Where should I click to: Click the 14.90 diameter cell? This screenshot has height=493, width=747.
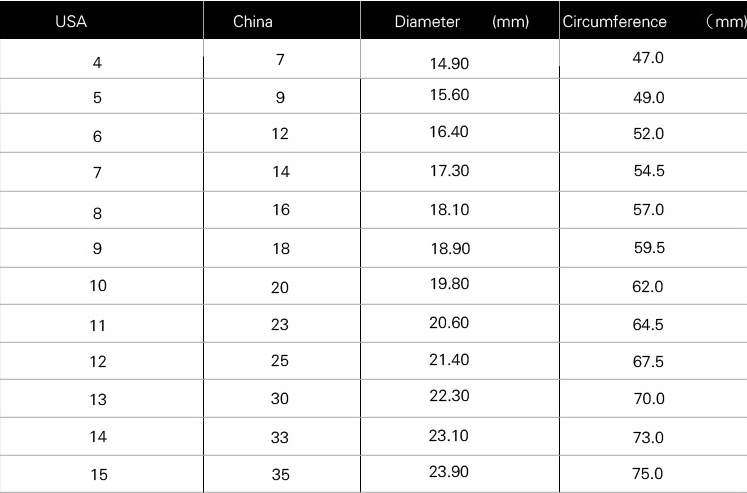449,63
